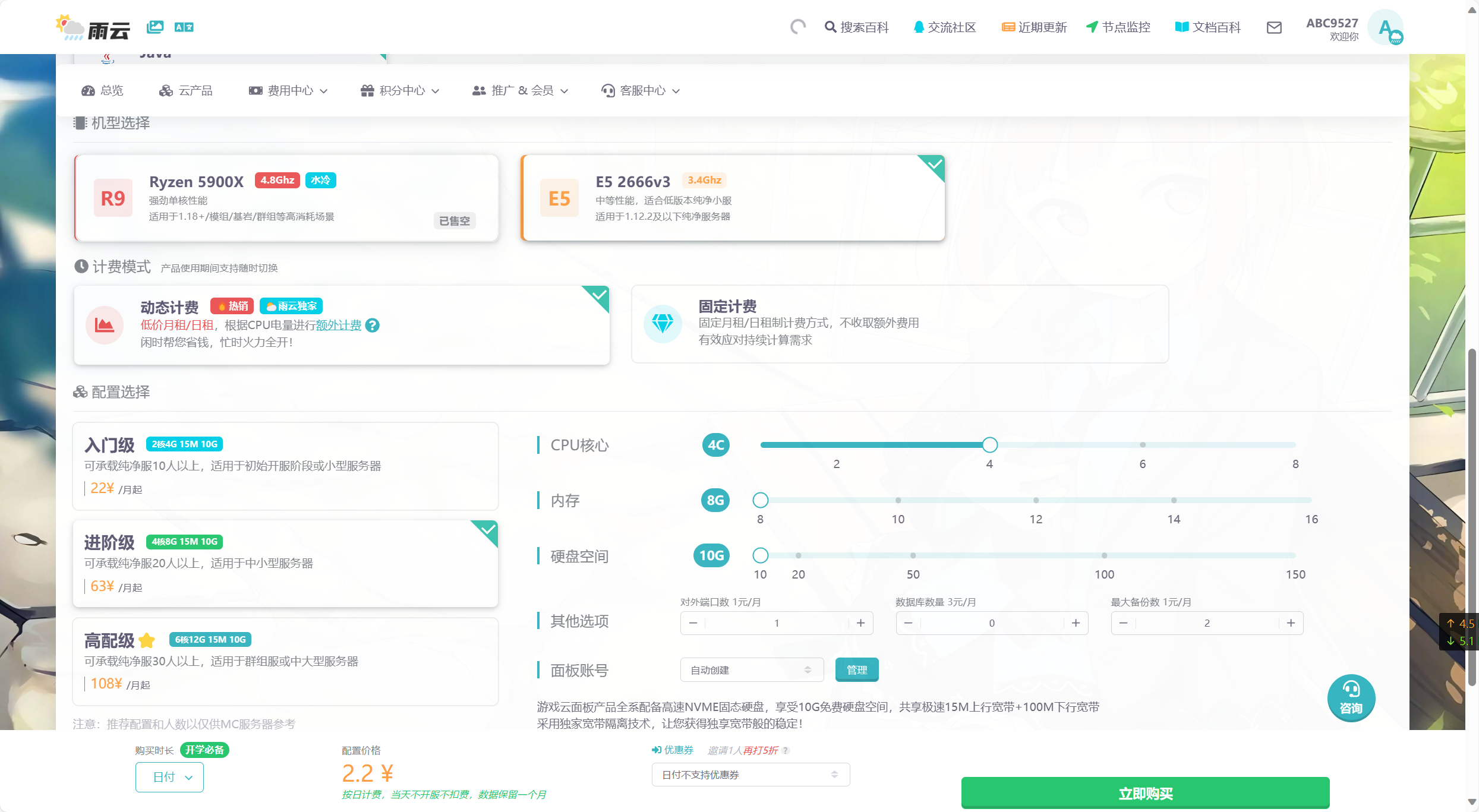Click the mail envelope icon

click(x=1273, y=27)
